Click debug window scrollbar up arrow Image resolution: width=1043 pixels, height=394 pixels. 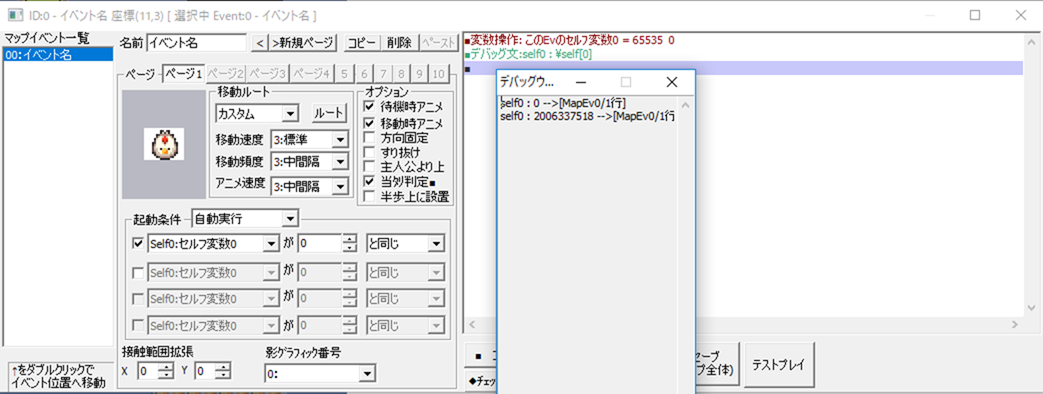[684, 104]
